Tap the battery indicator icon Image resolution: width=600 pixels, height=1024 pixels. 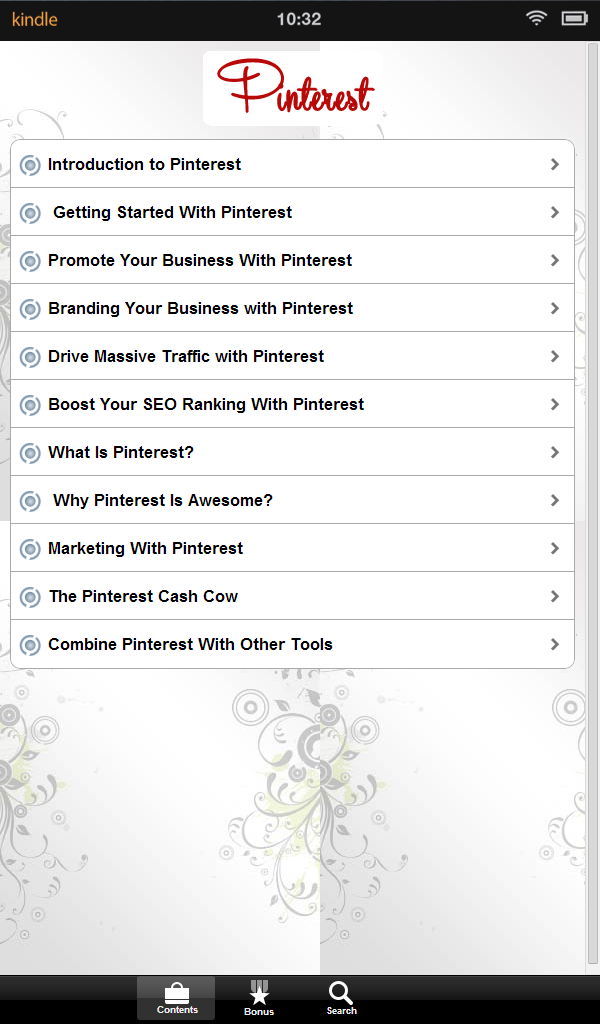coord(573,17)
